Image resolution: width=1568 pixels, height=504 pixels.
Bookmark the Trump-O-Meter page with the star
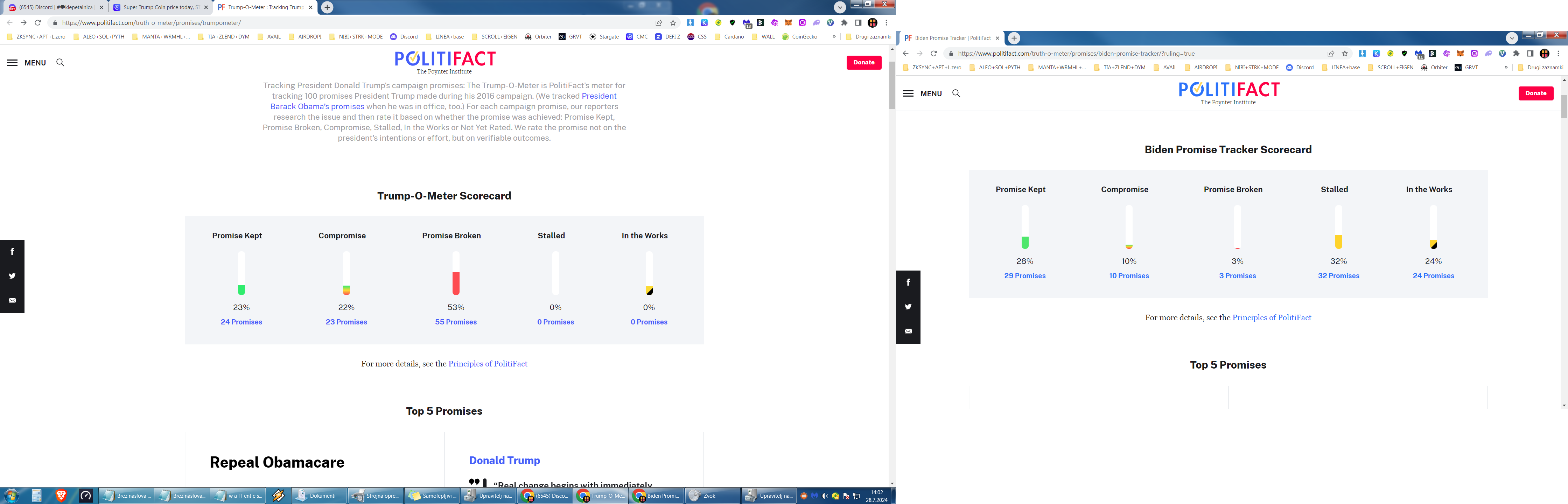point(673,22)
